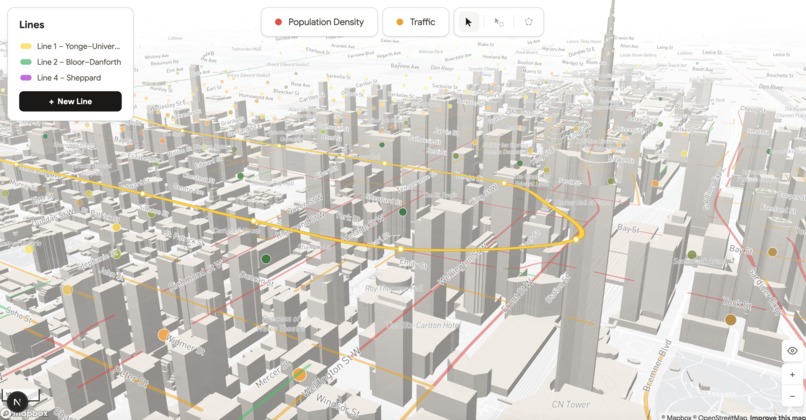Click the brown dot below York St label
806x420 pixels.
pyautogui.click(x=730, y=320)
